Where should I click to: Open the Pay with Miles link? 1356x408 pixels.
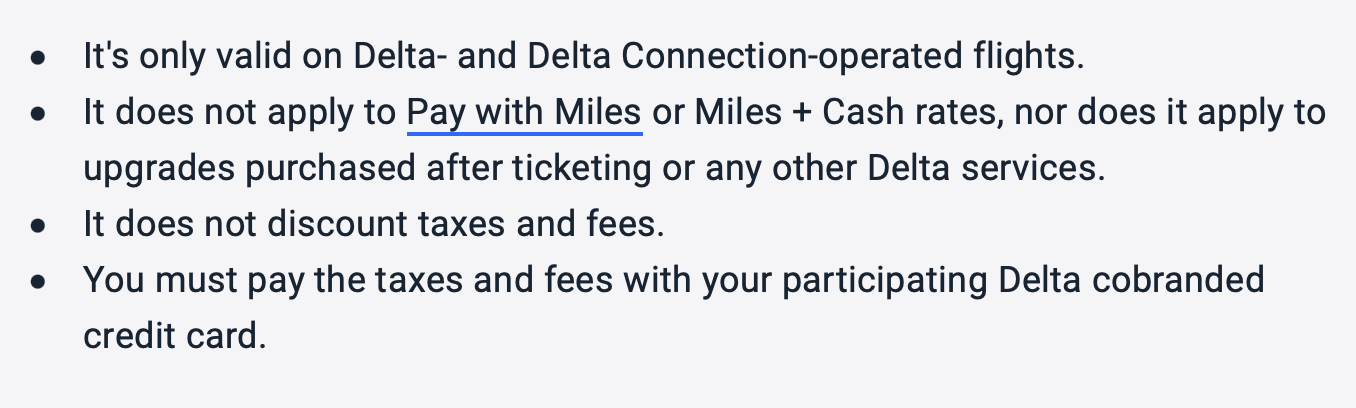524,113
